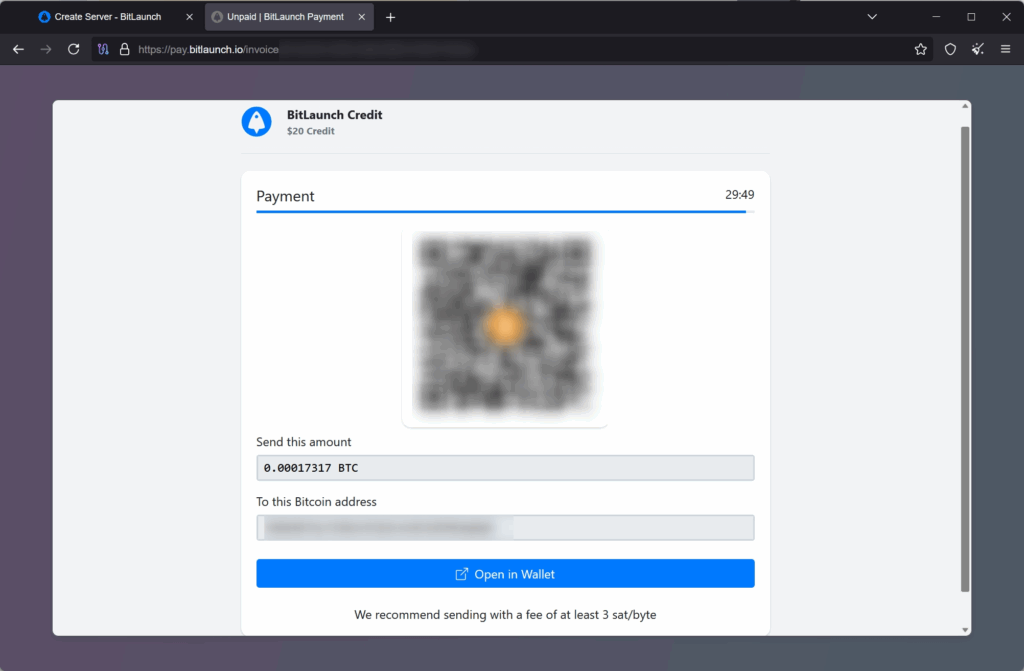Viewport: 1024px width, 671px height.
Task: Click the page scroll down arrow
Action: coord(965,630)
